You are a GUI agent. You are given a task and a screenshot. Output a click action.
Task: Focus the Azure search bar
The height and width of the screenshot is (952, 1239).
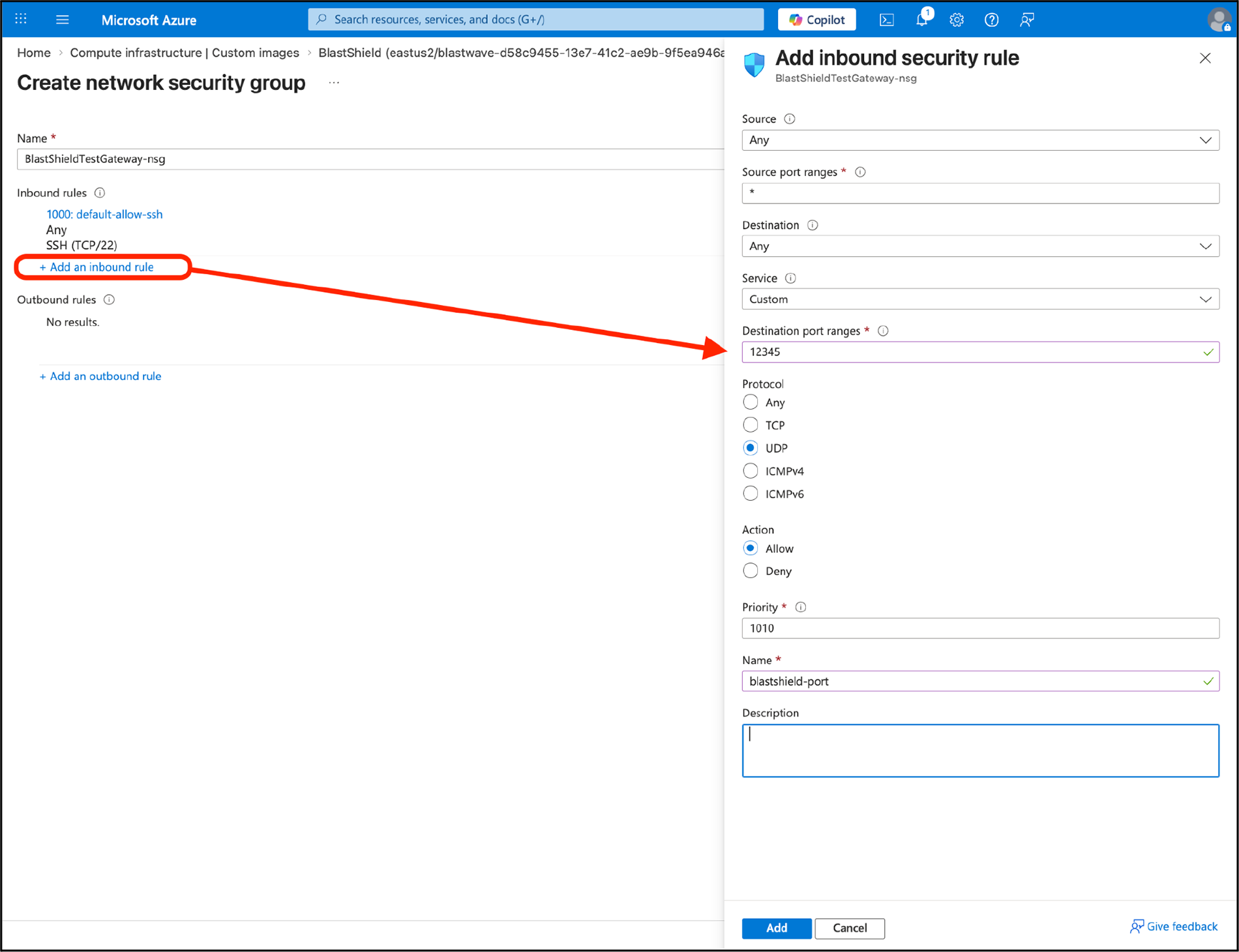coord(536,20)
